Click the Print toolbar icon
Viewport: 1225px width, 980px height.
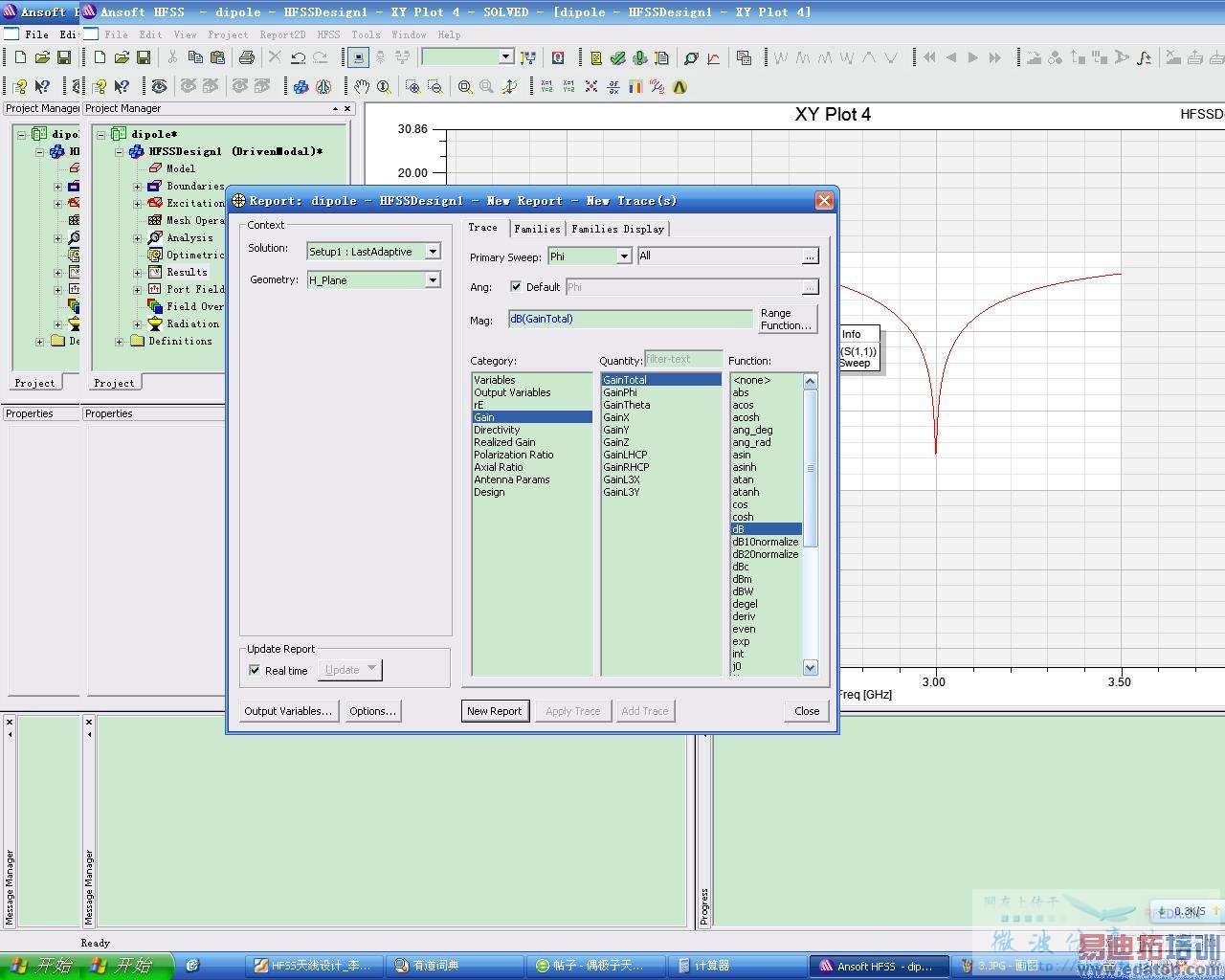click(246, 57)
